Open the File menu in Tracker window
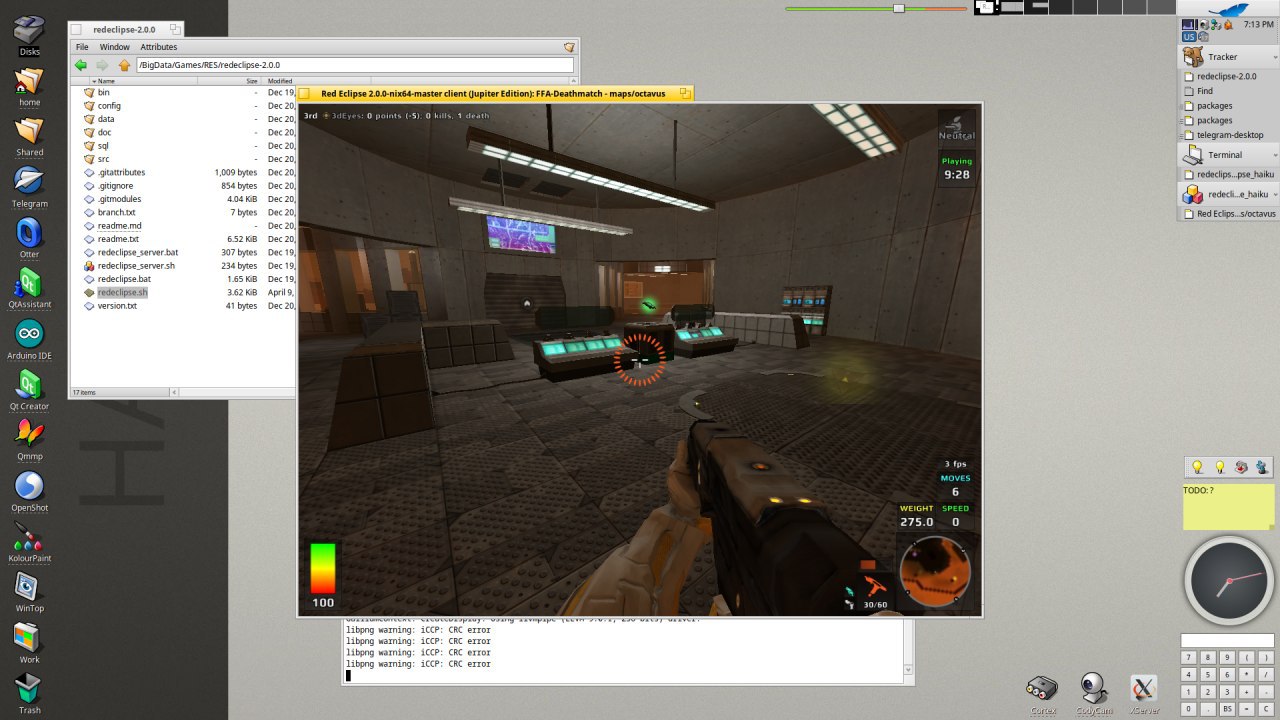The width and height of the screenshot is (1280, 720). 82,47
